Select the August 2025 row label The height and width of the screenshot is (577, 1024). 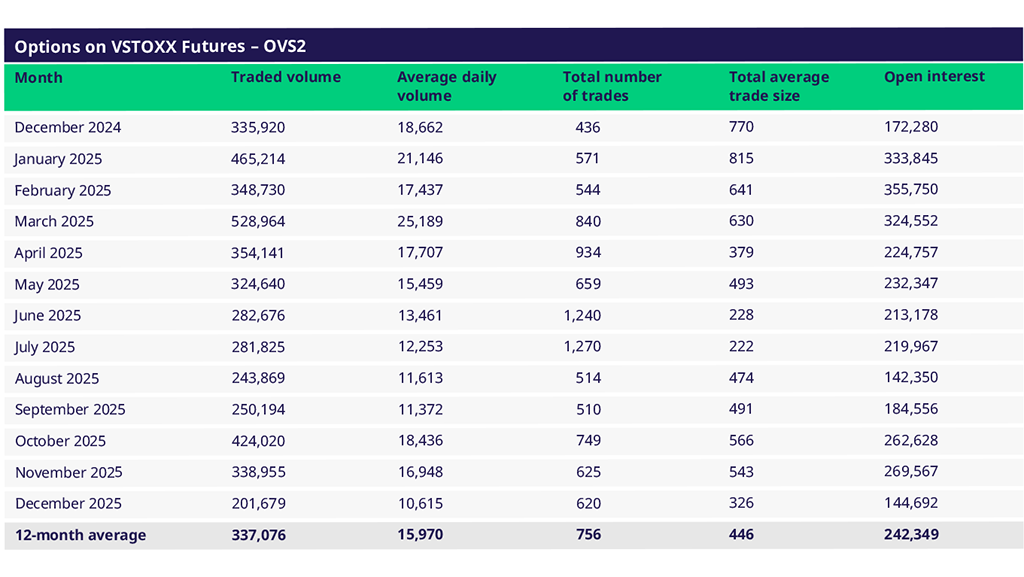(x=57, y=378)
